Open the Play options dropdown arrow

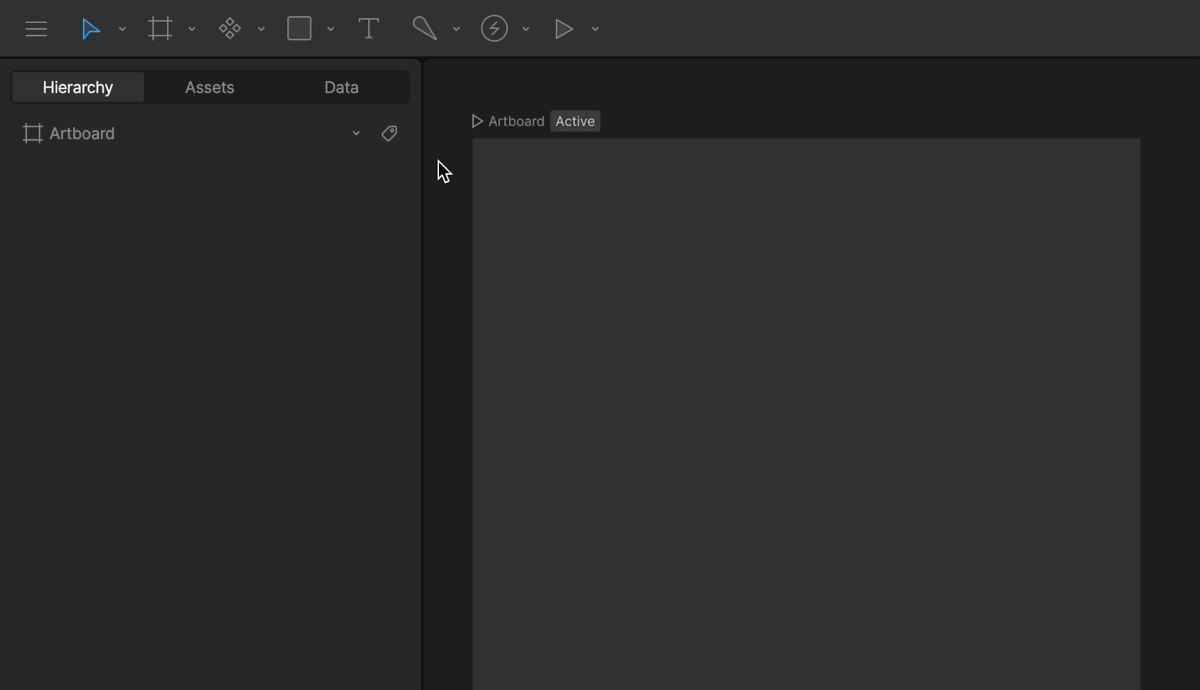[x=595, y=29]
